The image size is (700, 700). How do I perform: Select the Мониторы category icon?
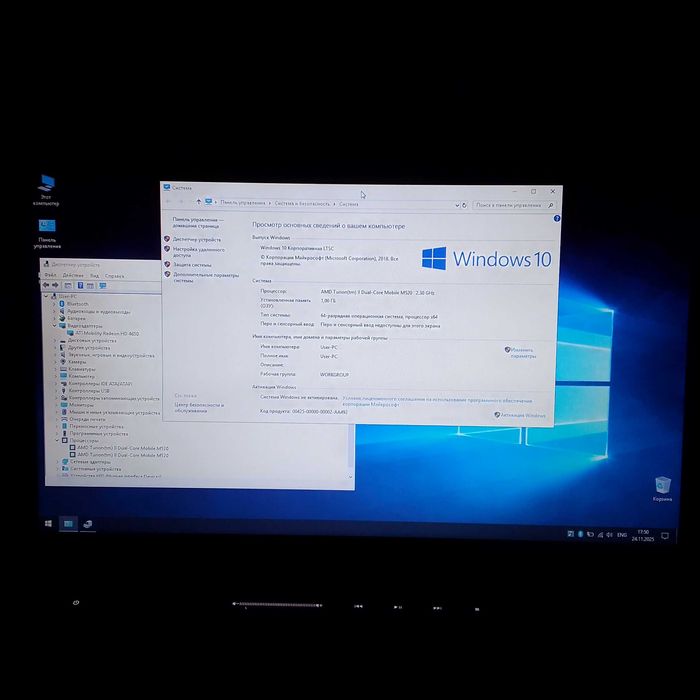pyautogui.click(x=64, y=404)
